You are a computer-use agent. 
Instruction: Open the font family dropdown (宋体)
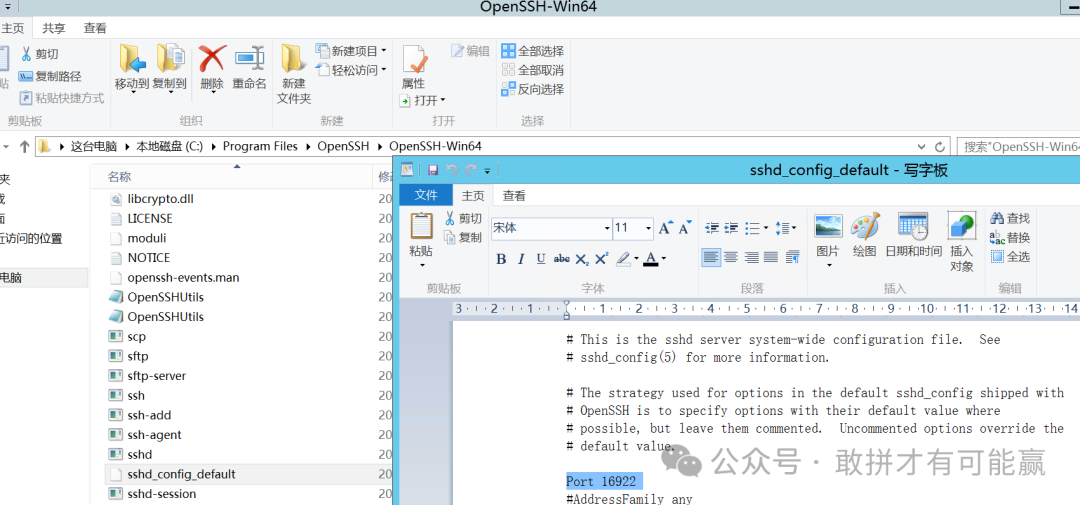click(607, 228)
